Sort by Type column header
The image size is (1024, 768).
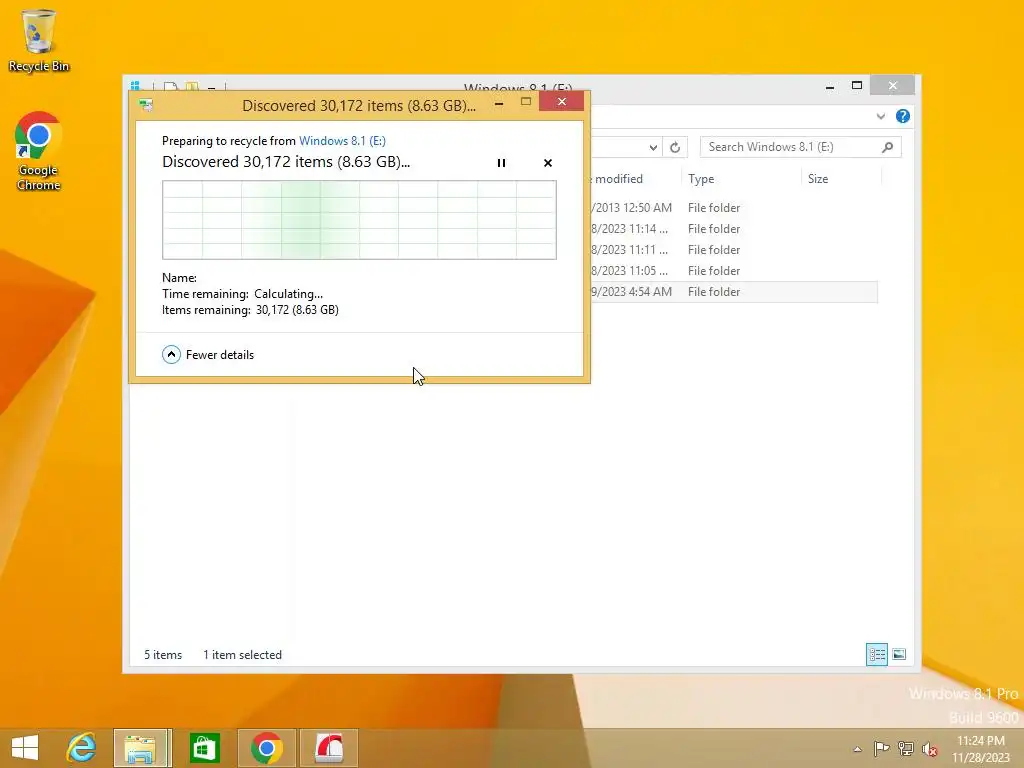[741, 178]
